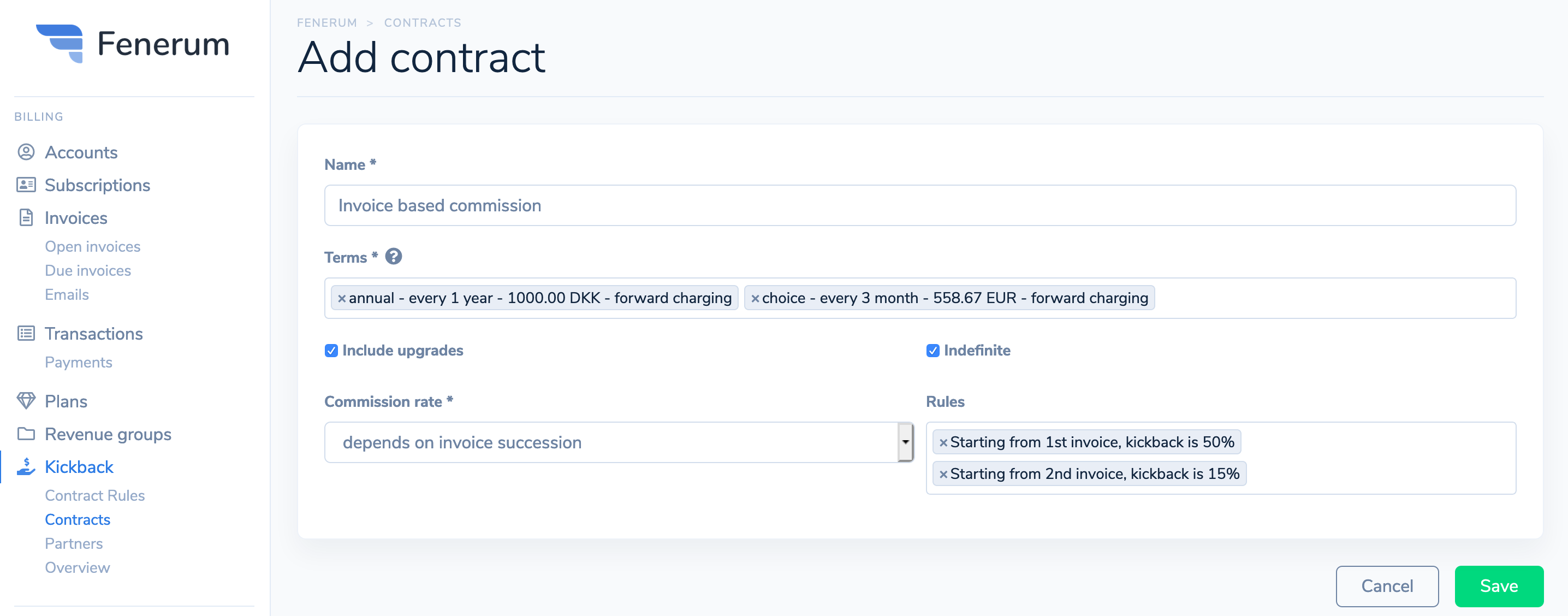This screenshot has height=616, width=1568.
Task: Open the Terms help question icon
Action: tap(393, 256)
